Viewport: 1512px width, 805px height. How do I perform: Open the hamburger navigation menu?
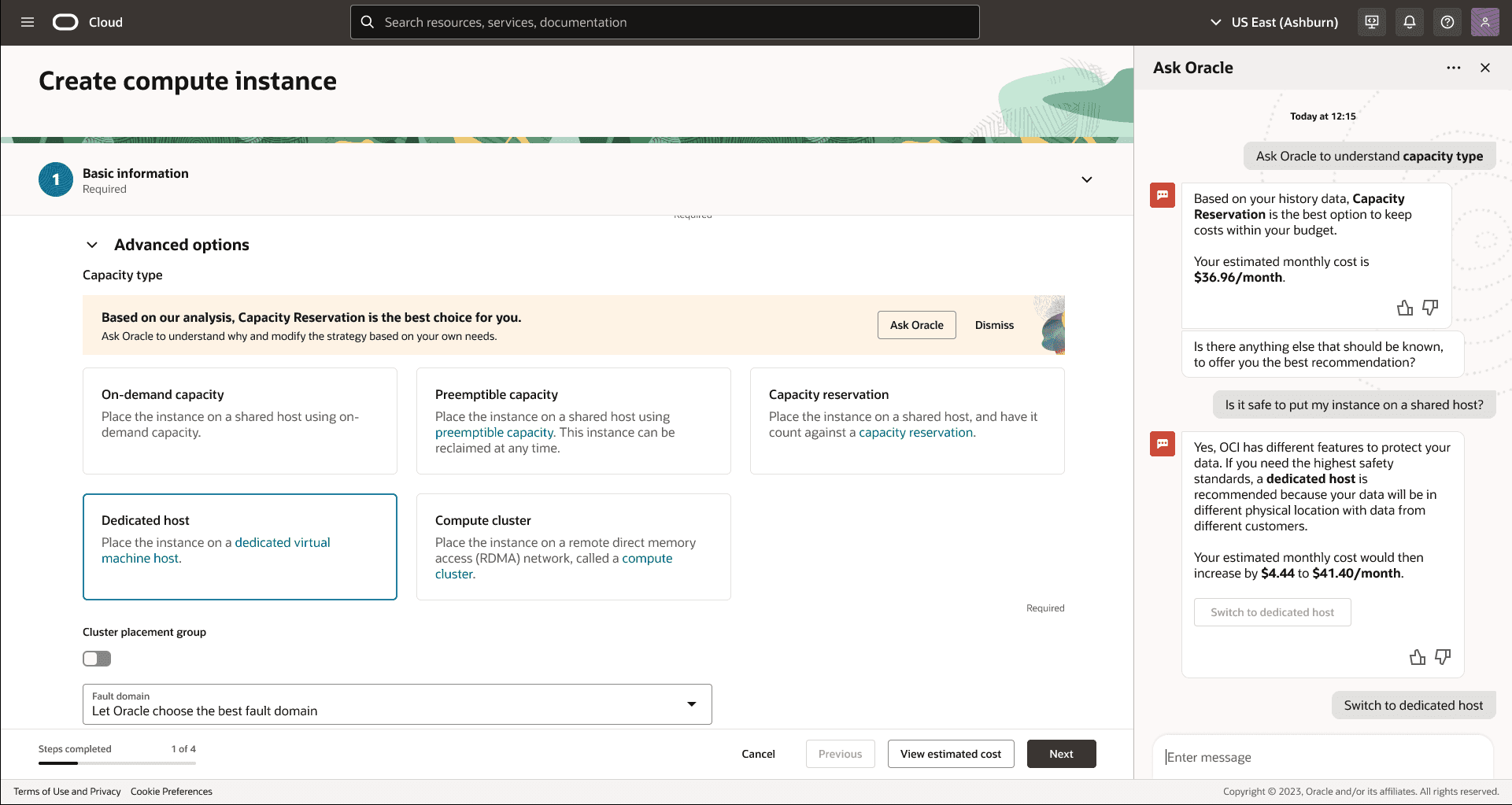click(28, 22)
